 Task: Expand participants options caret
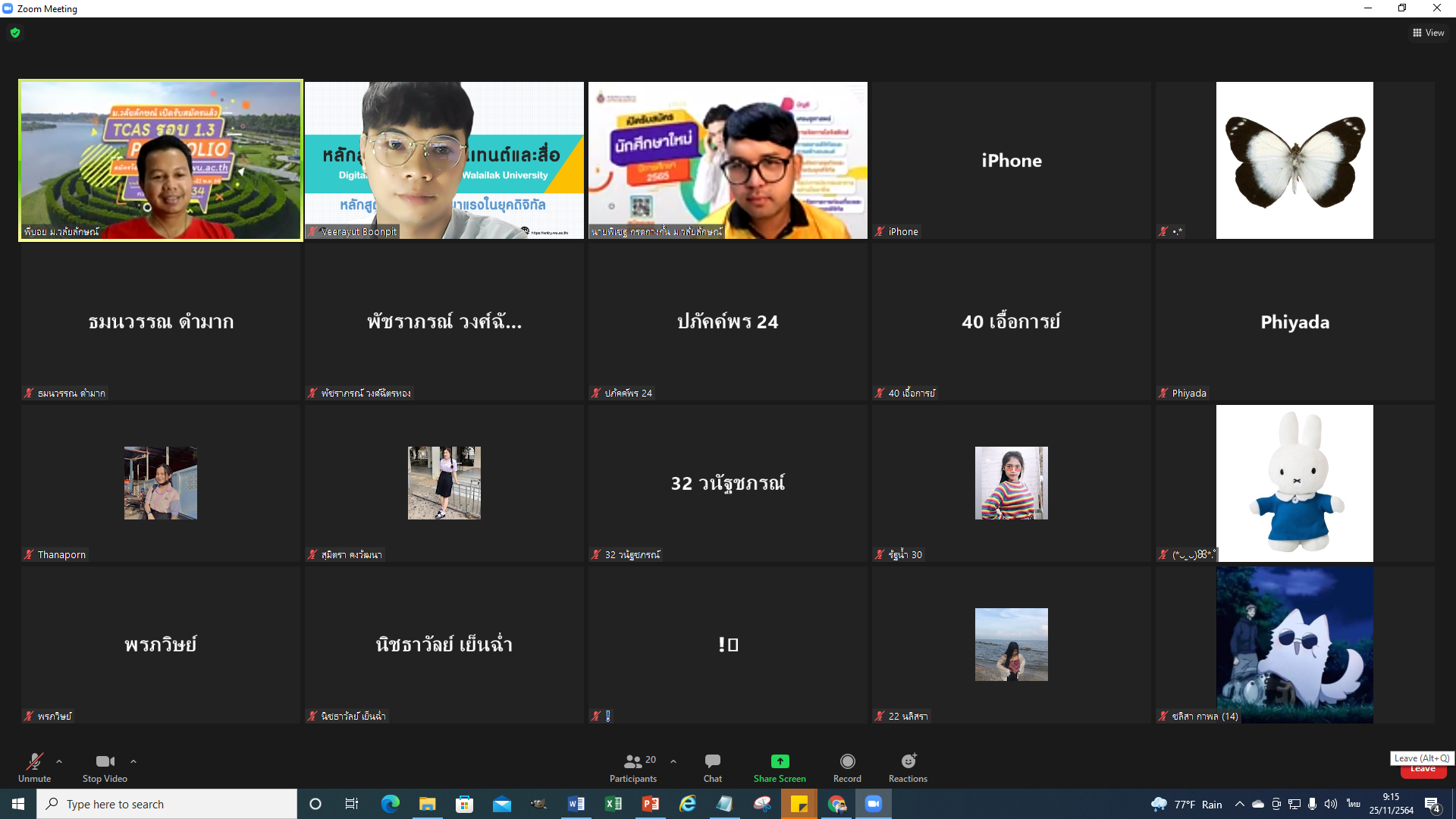click(x=673, y=761)
